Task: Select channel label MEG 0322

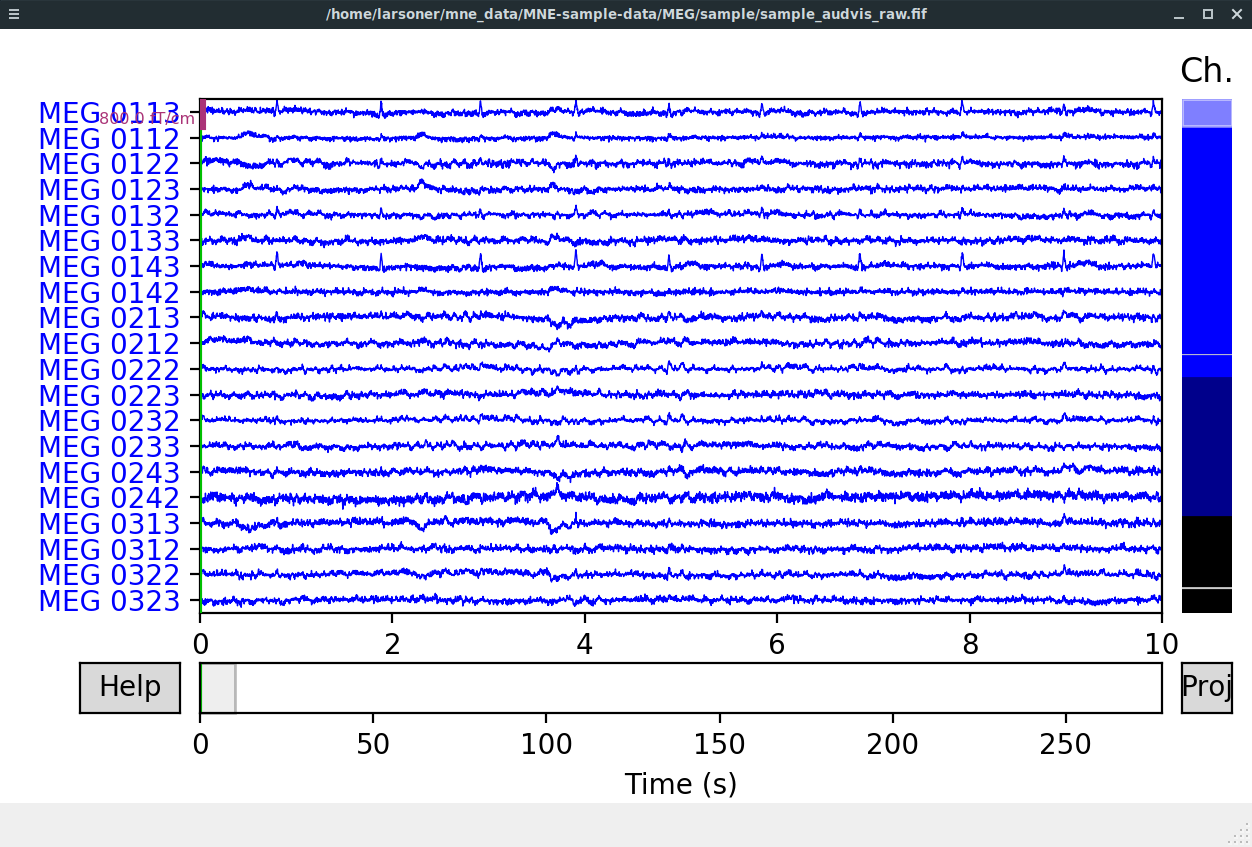Action: click(109, 575)
